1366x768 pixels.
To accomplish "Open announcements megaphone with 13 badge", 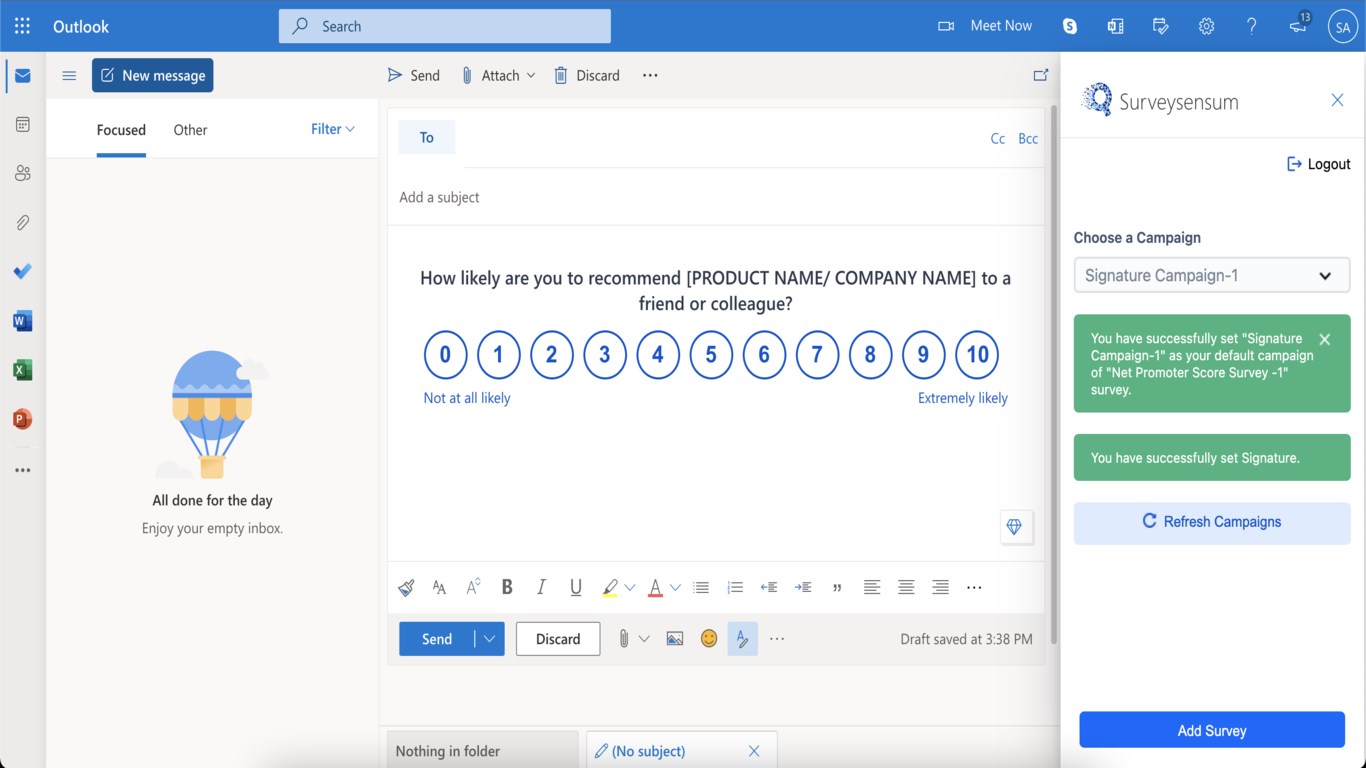I will coord(1299,24).
